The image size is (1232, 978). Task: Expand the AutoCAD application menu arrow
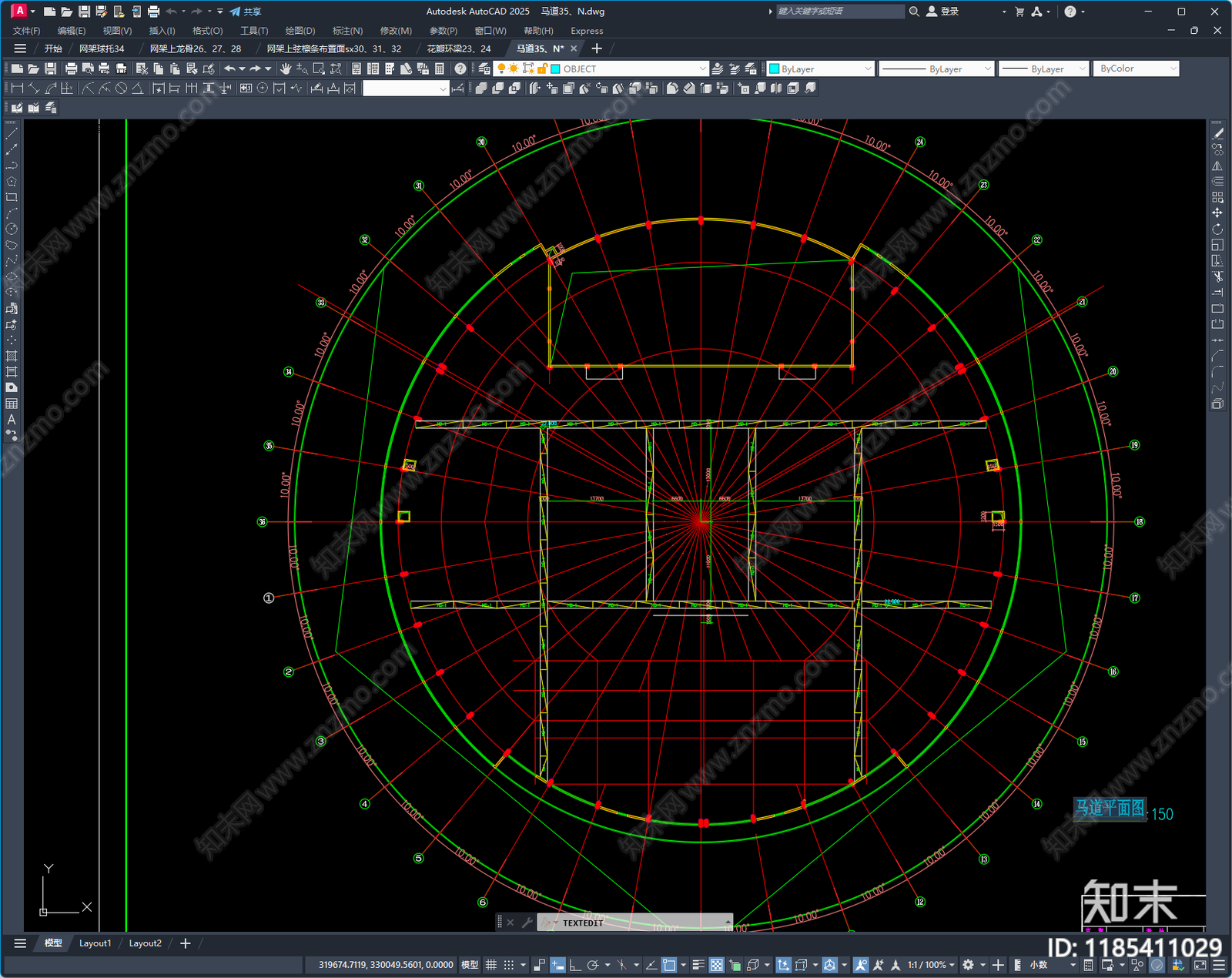click(x=32, y=12)
